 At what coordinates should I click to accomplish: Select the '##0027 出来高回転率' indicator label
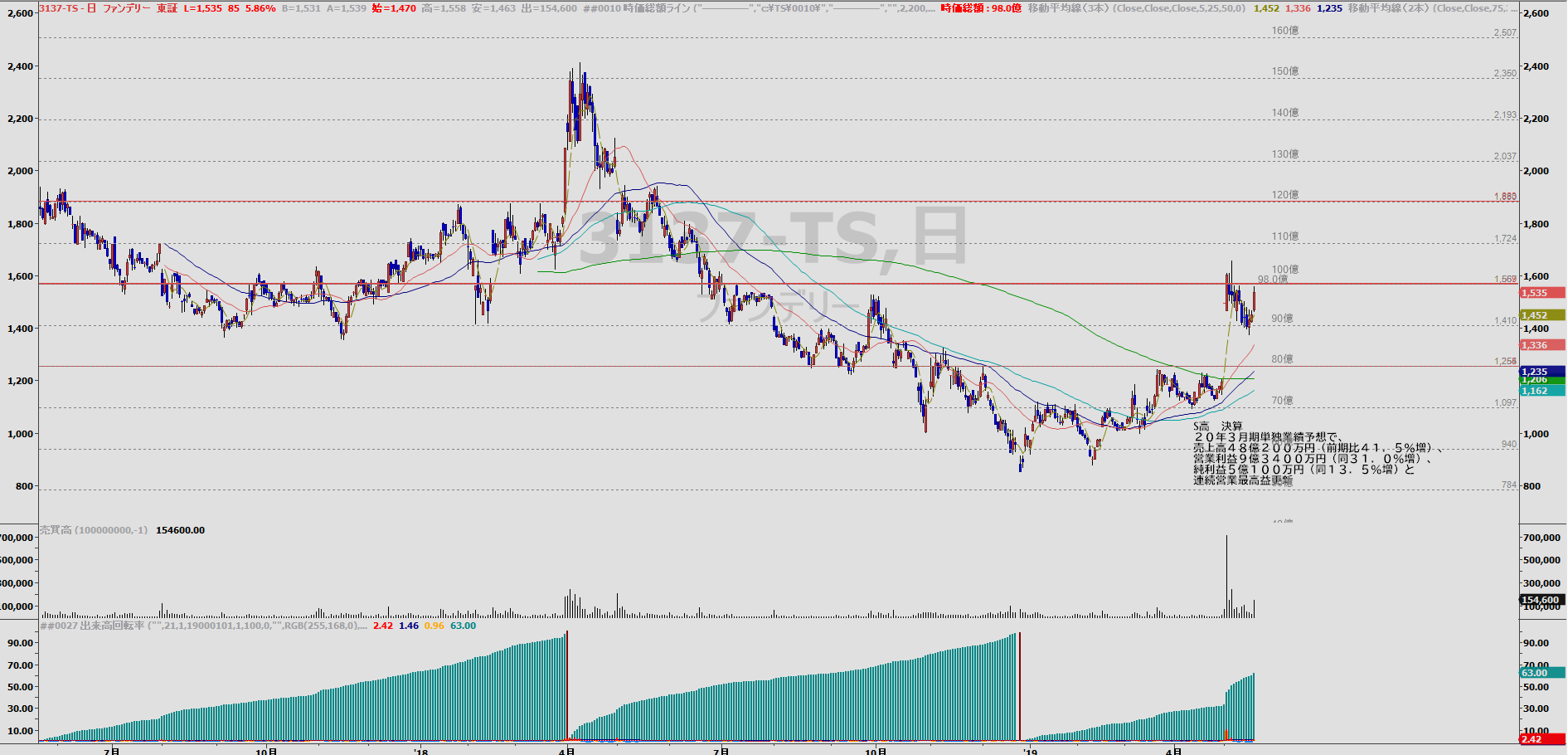tap(91, 626)
